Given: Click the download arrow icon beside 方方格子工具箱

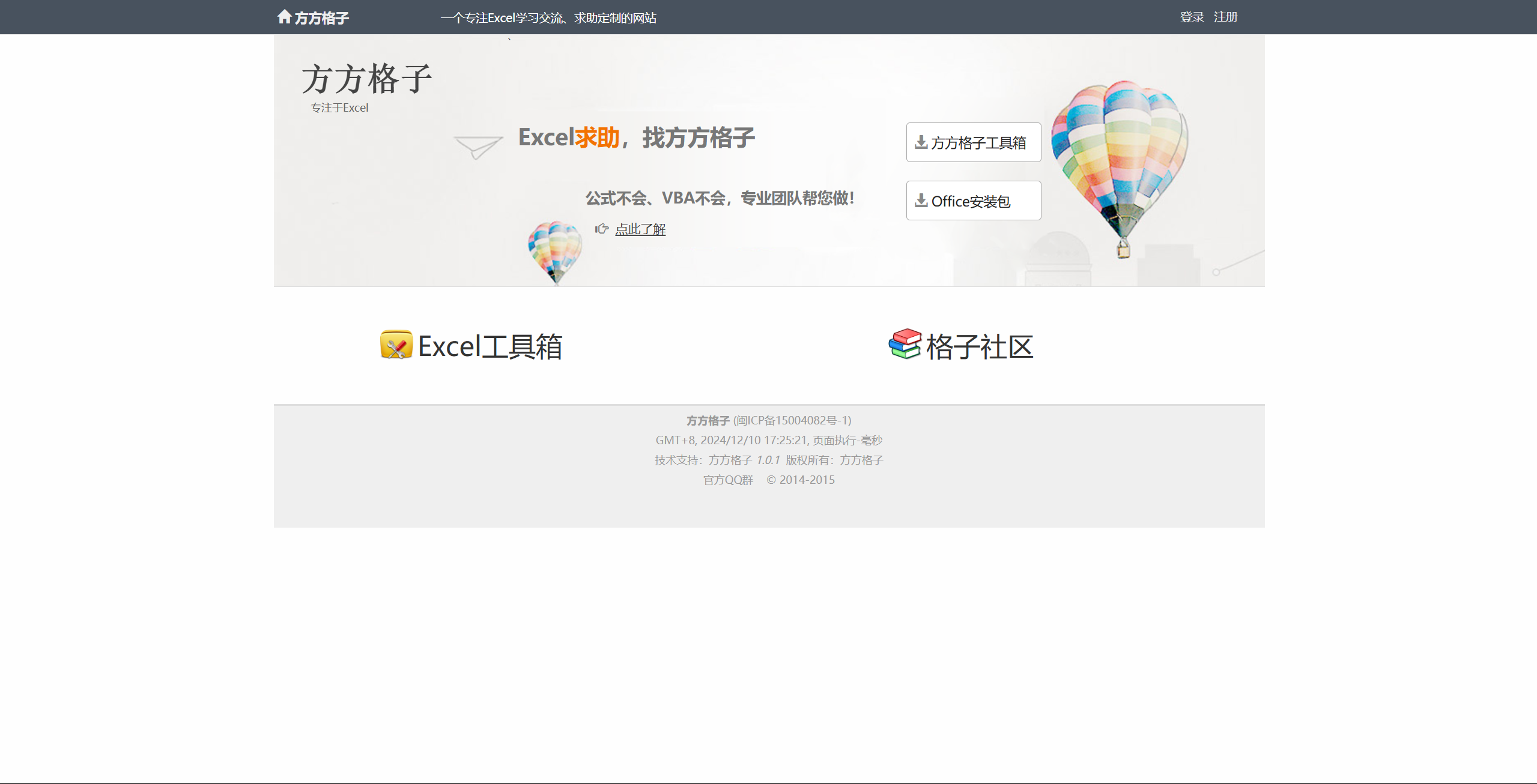Looking at the screenshot, I should pyautogui.click(x=921, y=142).
